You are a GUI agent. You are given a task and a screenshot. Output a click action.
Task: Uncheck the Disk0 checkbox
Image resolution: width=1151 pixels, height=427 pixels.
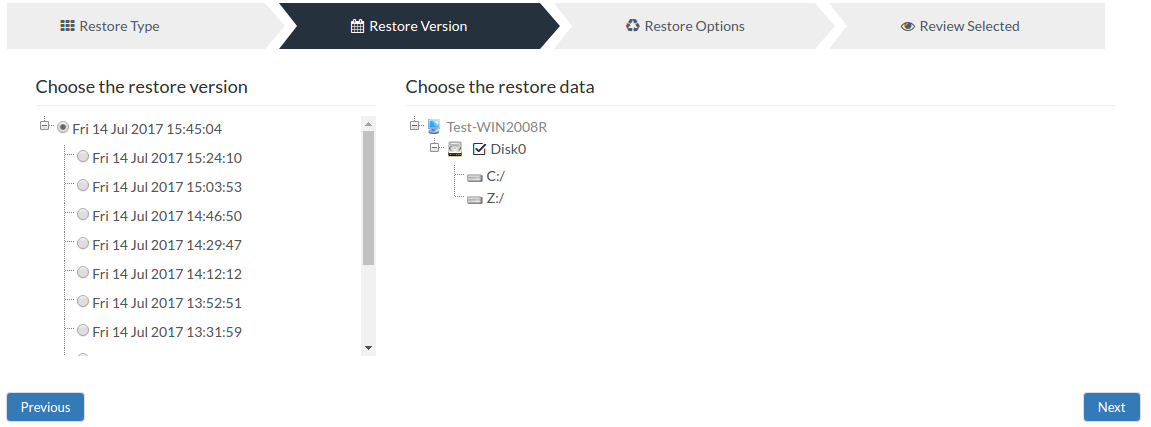point(479,149)
